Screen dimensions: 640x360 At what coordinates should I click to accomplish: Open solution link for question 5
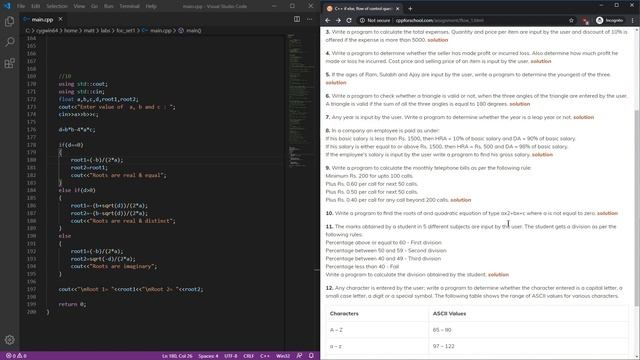336,82
